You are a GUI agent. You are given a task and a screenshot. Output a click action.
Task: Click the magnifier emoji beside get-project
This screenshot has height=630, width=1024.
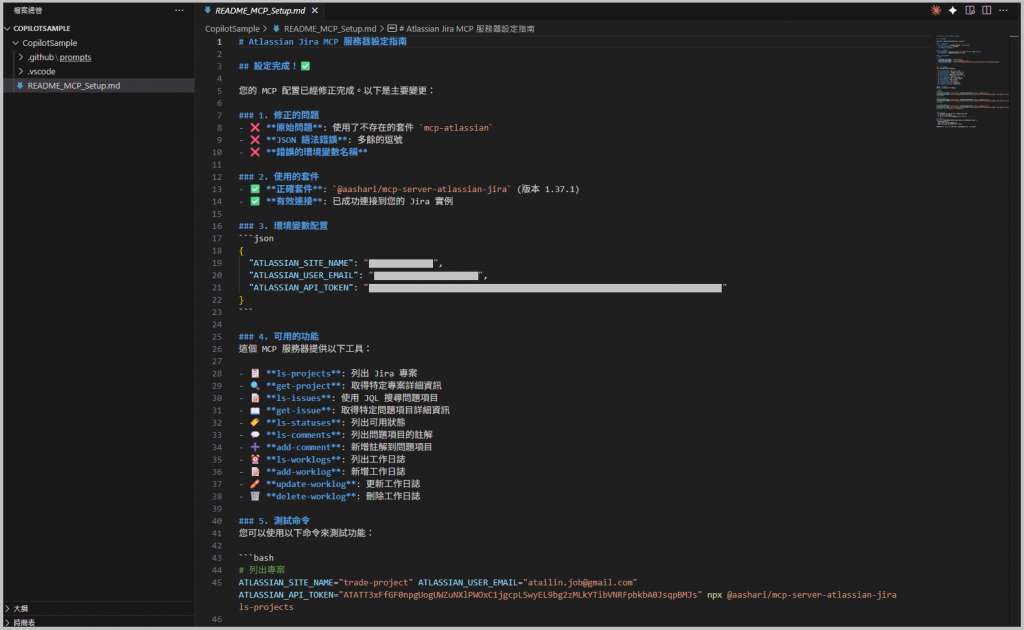pos(255,386)
